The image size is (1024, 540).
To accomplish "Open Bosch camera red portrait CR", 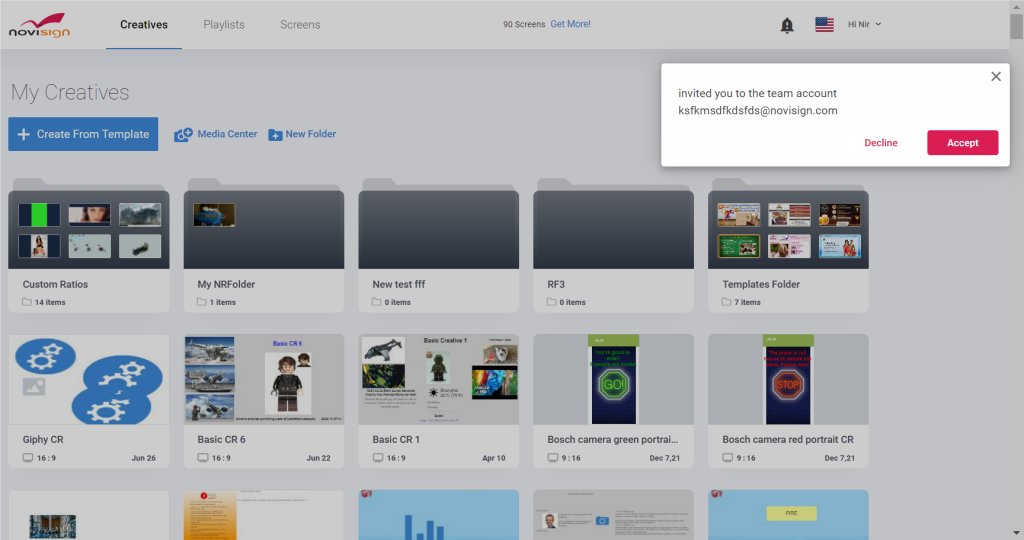I will [788, 400].
